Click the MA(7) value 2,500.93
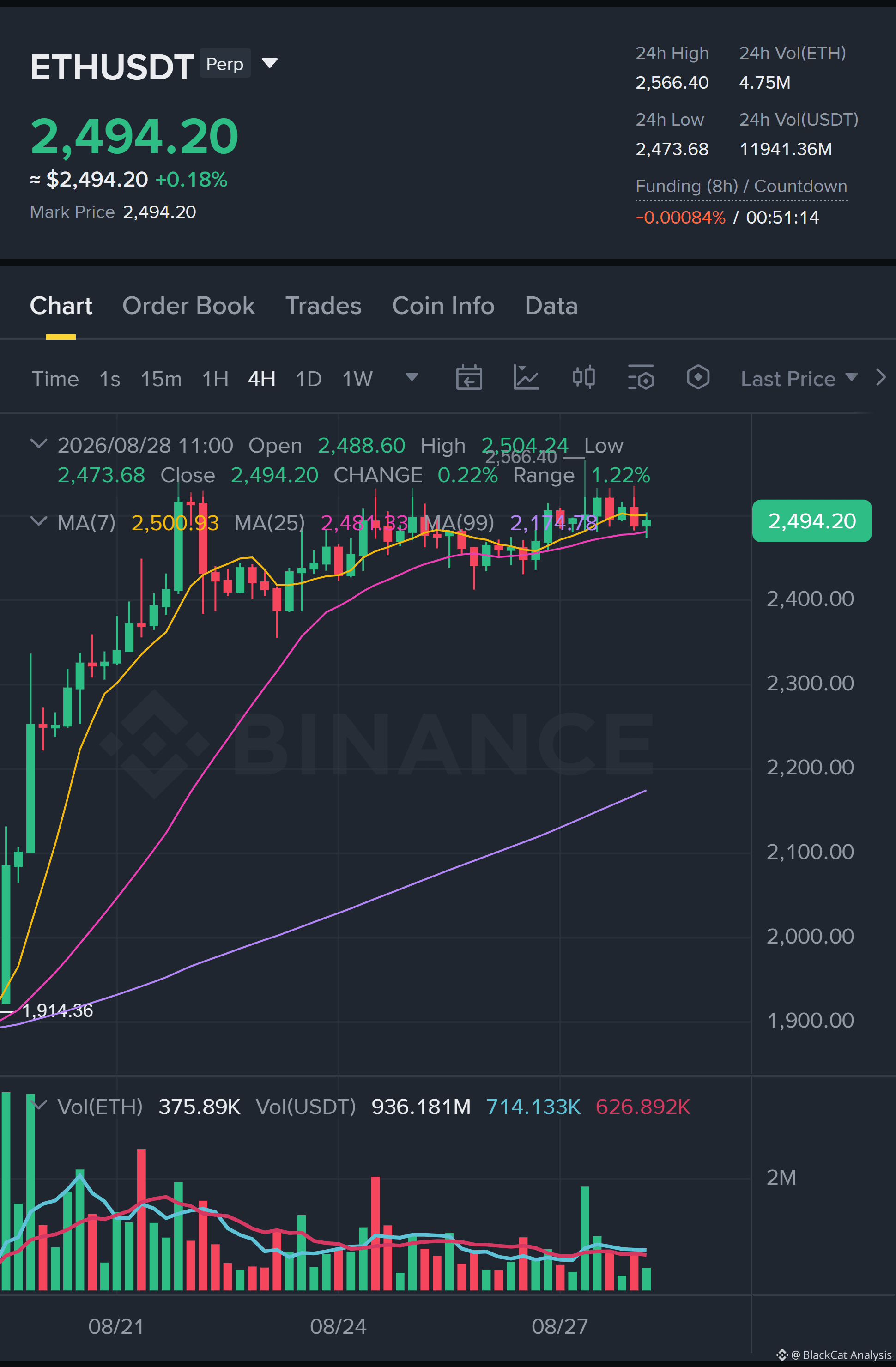The image size is (896, 1367). coord(175,522)
